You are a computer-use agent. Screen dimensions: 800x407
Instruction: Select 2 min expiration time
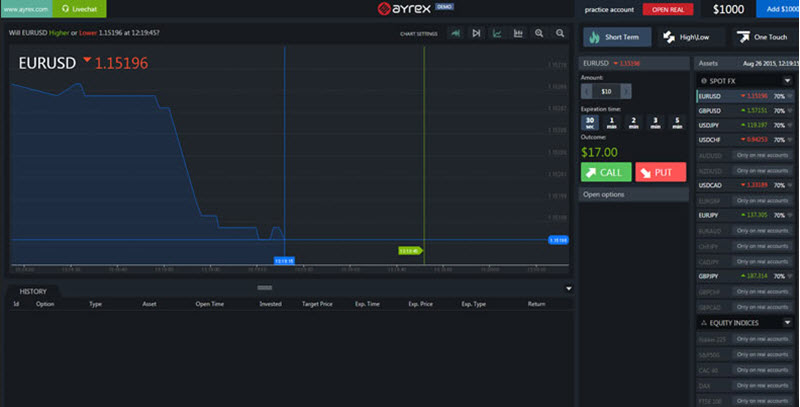[x=634, y=122]
